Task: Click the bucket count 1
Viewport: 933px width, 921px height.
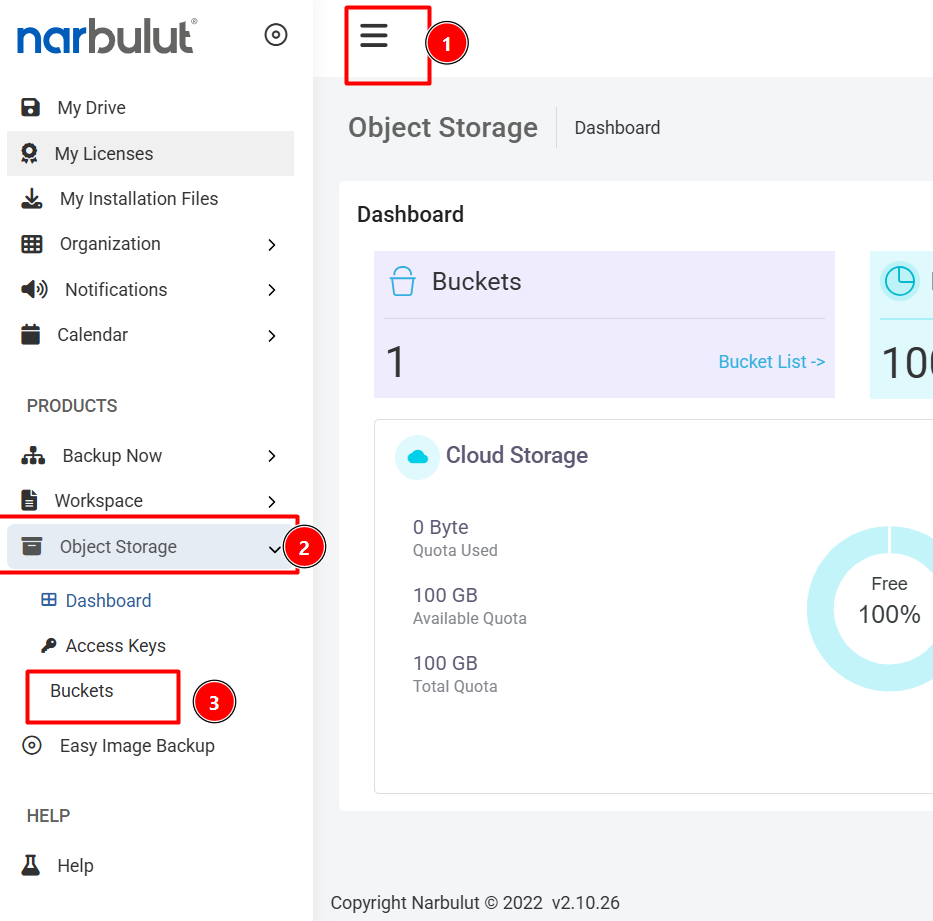Action: pos(395,362)
